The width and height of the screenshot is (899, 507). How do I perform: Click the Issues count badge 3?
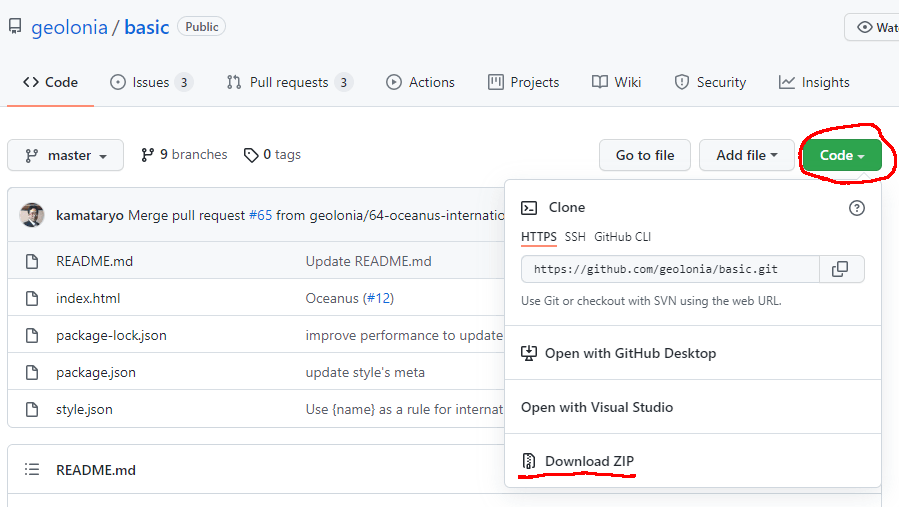pos(184,83)
